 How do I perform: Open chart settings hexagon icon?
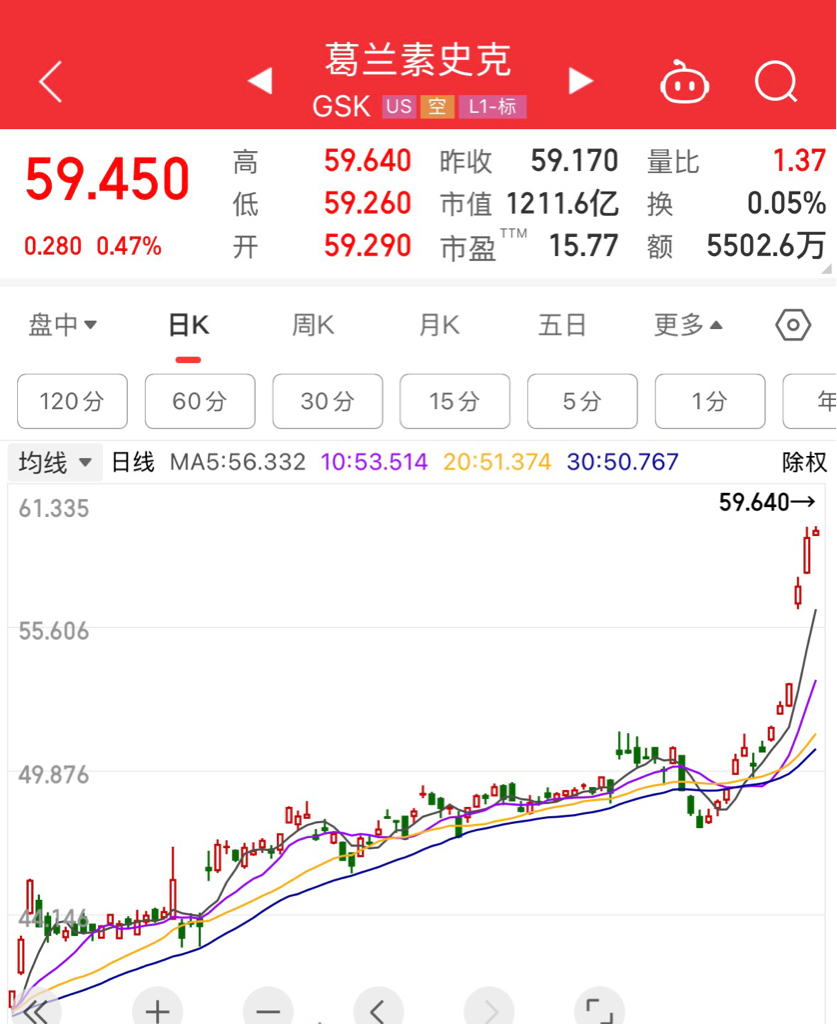(793, 325)
